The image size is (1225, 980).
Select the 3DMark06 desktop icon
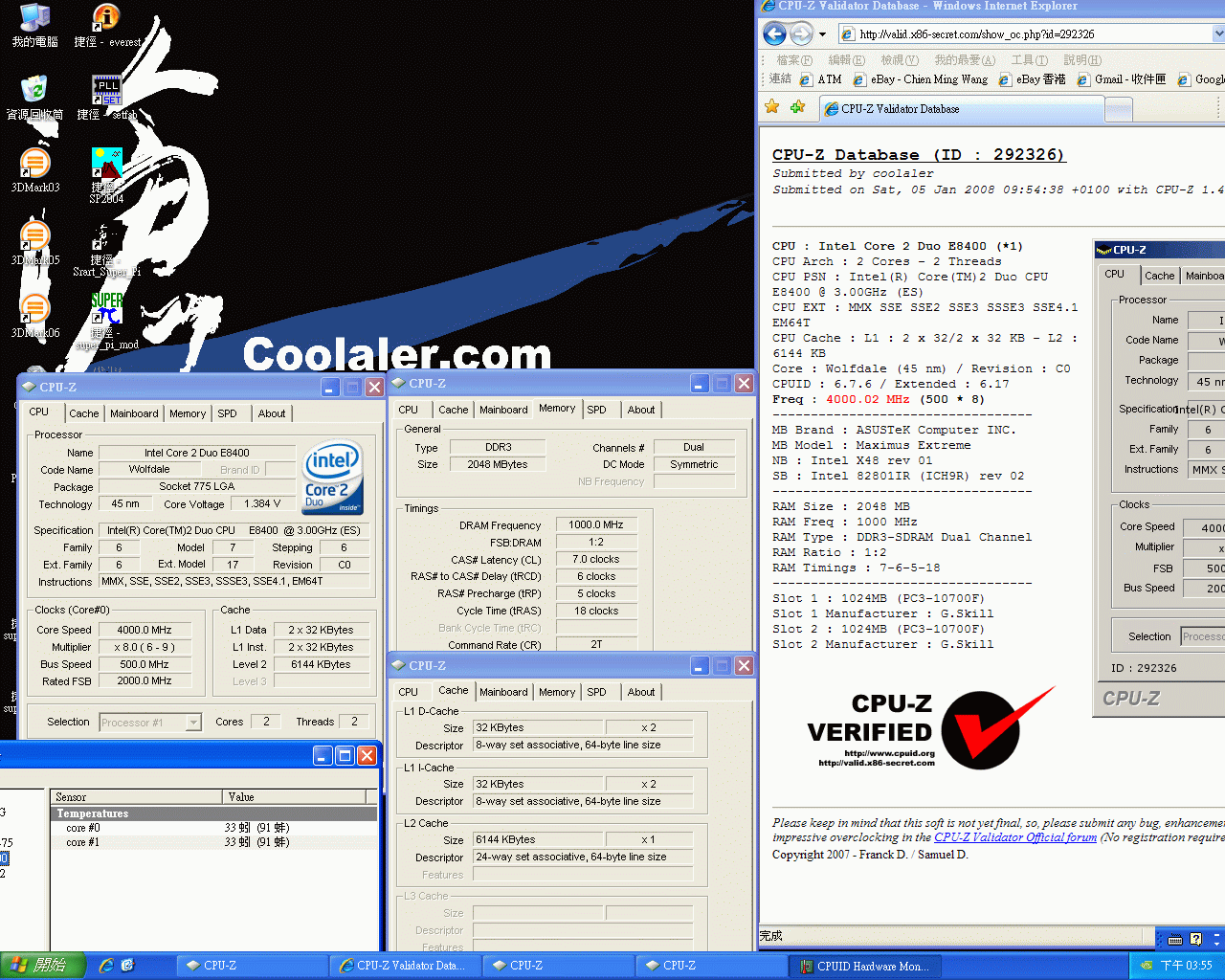[x=34, y=316]
